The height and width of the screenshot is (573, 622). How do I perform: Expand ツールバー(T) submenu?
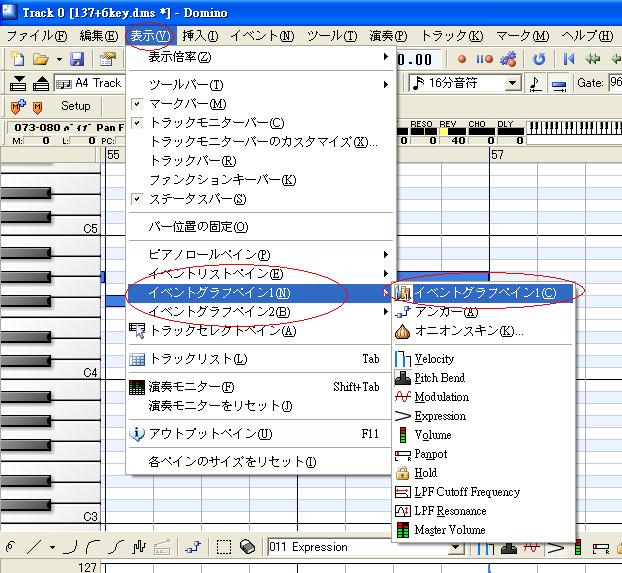pos(261,85)
